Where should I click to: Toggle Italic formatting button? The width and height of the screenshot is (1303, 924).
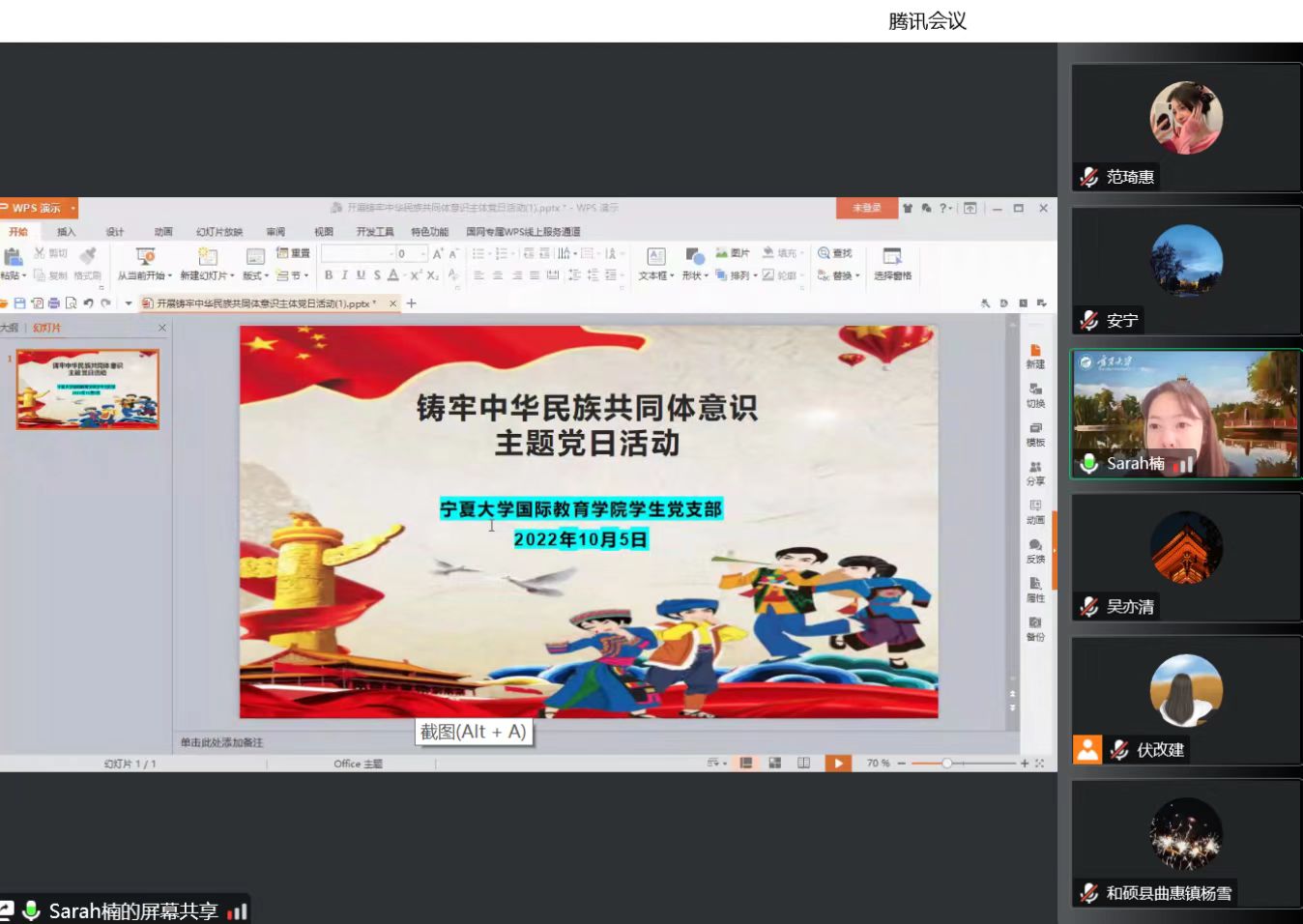pyautogui.click(x=344, y=275)
